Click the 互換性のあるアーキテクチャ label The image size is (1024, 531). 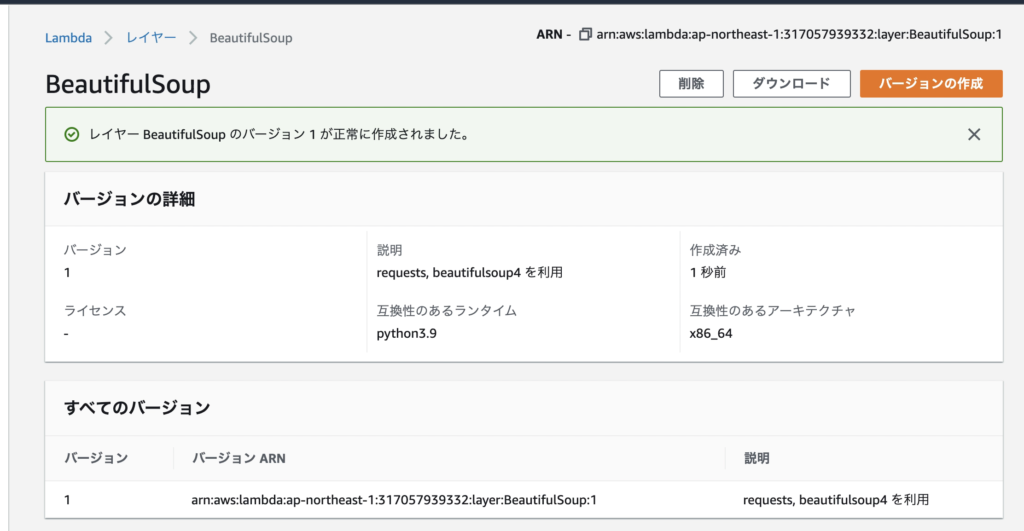pyautogui.click(x=773, y=311)
